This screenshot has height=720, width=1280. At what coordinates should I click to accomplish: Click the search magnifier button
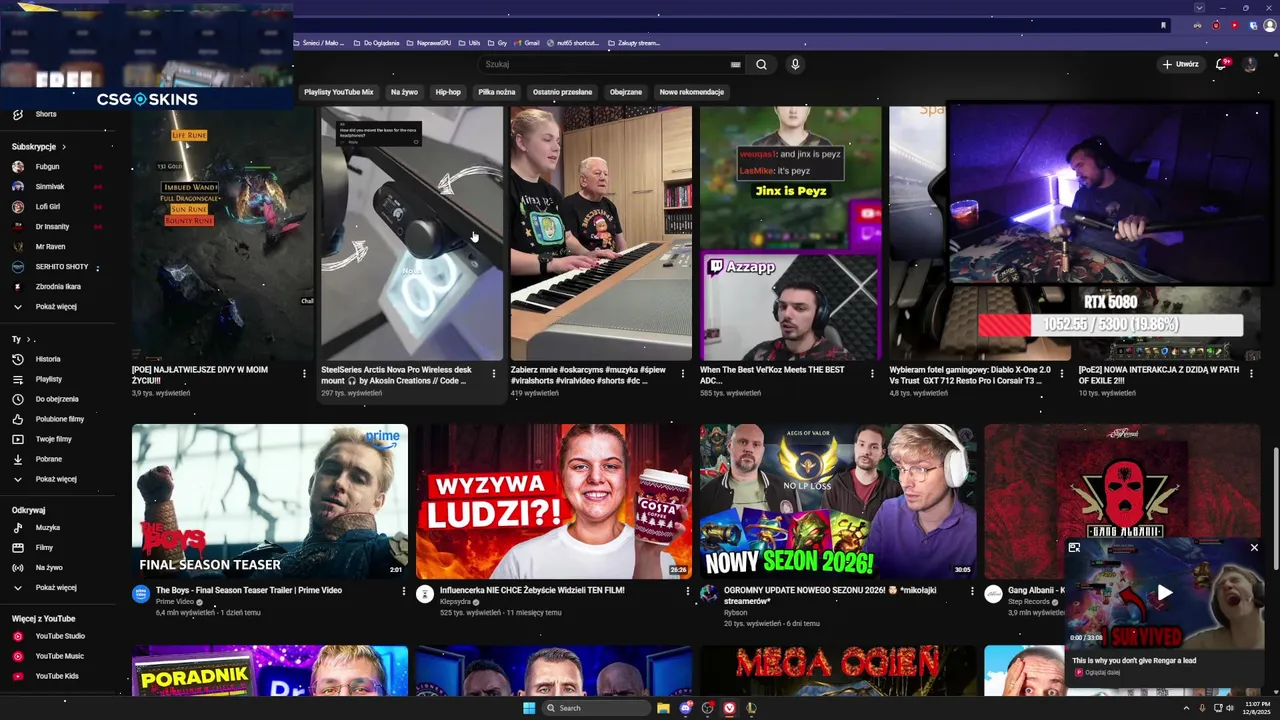pos(761,64)
